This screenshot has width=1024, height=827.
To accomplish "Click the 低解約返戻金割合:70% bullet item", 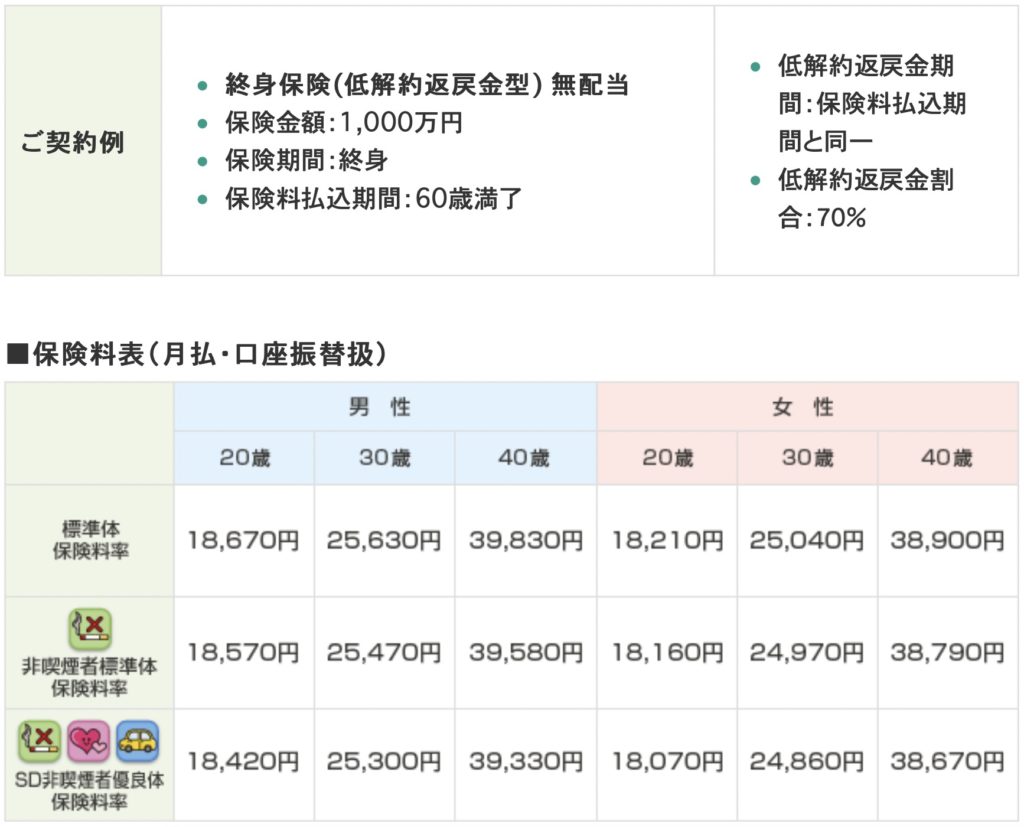I will click(x=865, y=199).
